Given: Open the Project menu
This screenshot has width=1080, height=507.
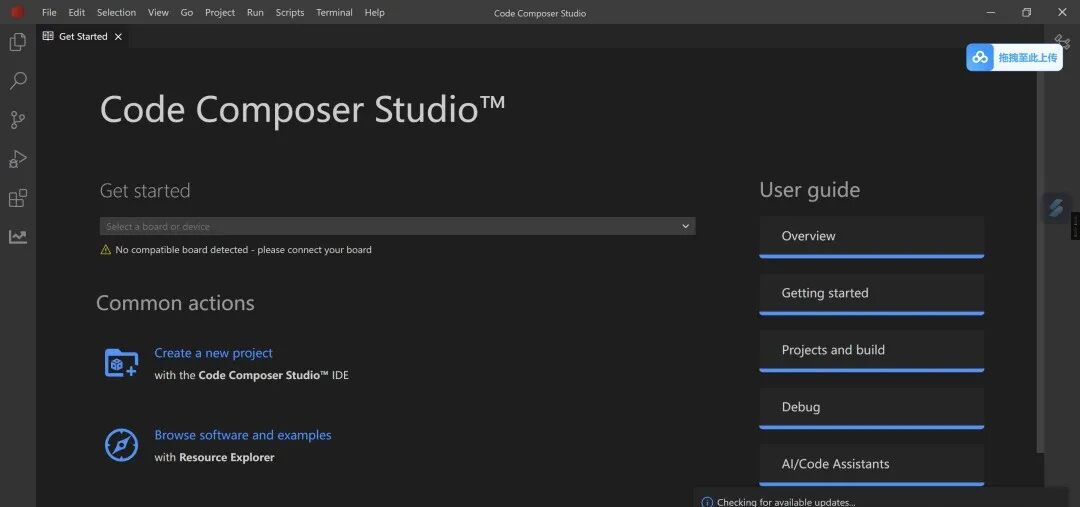Looking at the screenshot, I should 220,12.
